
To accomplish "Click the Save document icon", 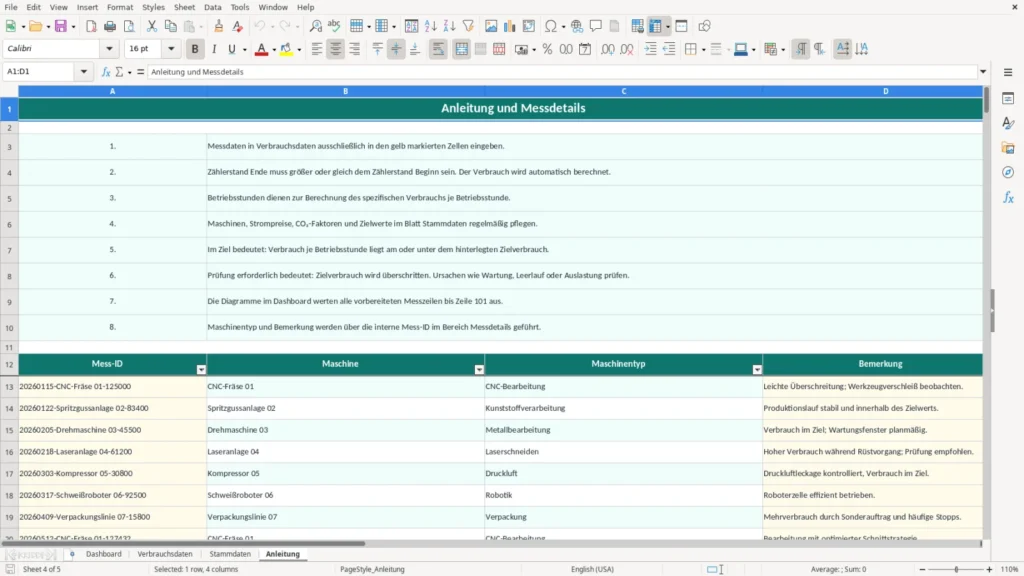I will pyautogui.click(x=61, y=26).
